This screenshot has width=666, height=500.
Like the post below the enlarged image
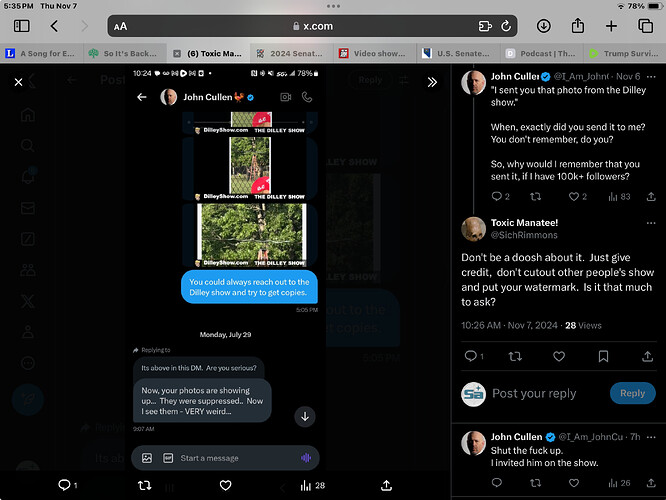226,485
